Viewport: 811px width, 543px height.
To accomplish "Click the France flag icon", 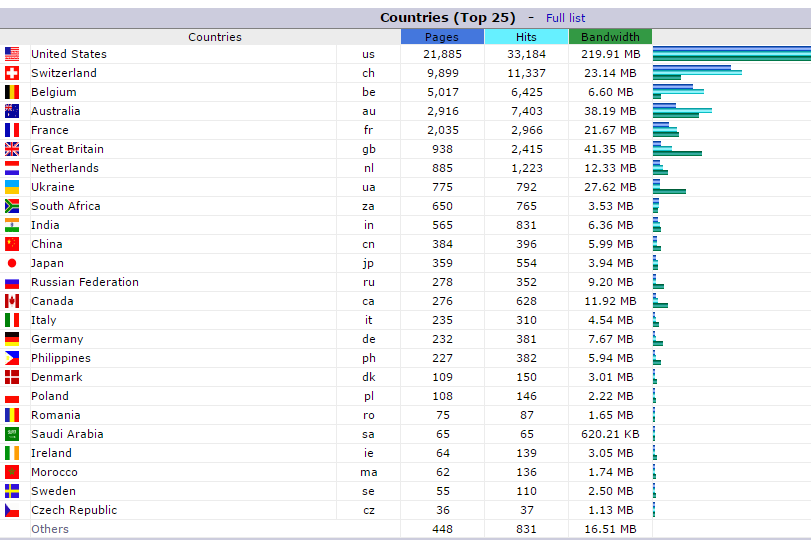I will point(12,130).
